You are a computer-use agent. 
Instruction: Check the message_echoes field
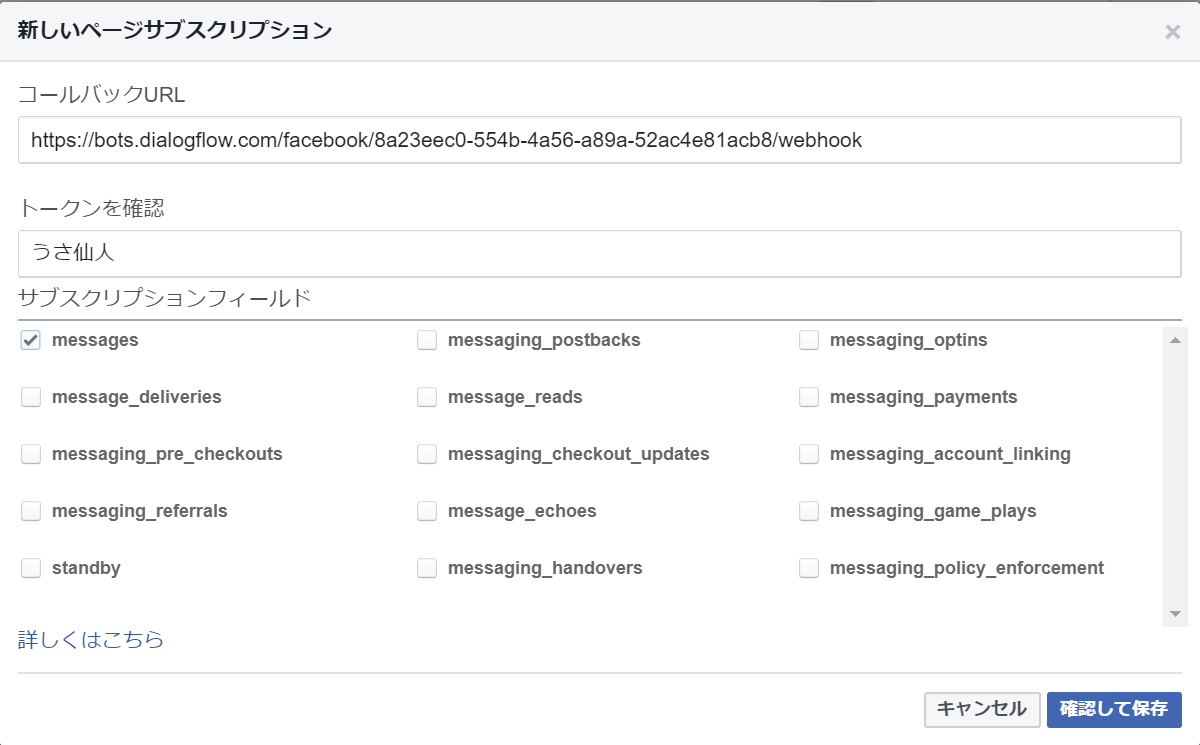pos(427,511)
